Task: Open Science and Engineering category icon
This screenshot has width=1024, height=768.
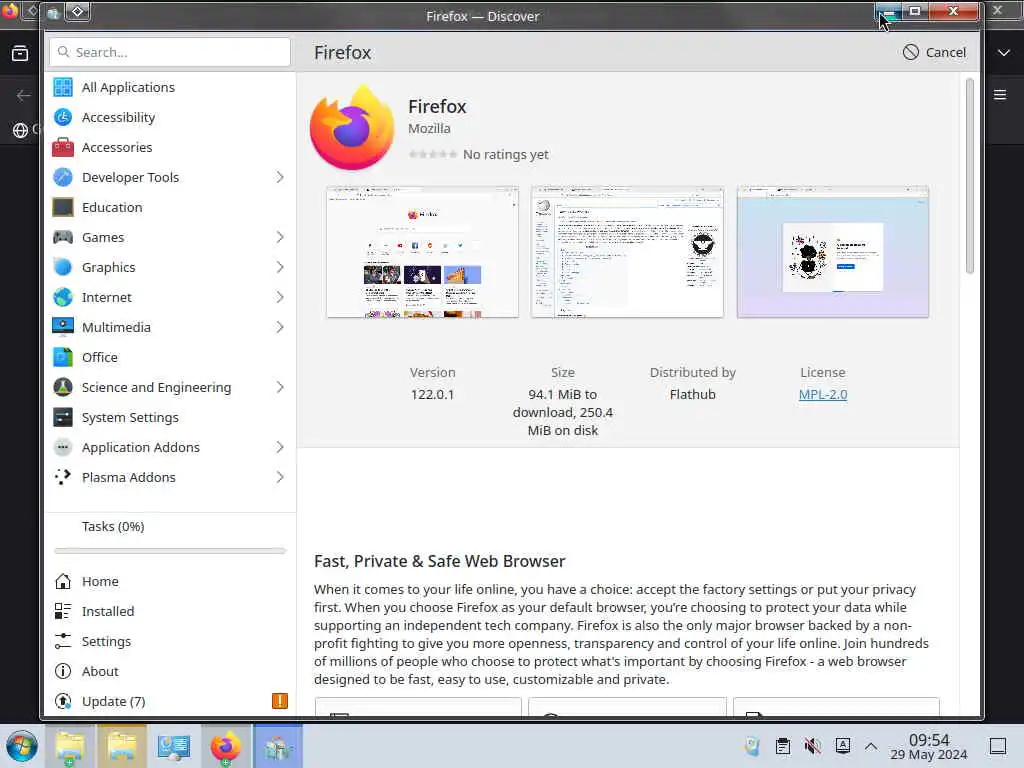Action: (x=63, y=387)
